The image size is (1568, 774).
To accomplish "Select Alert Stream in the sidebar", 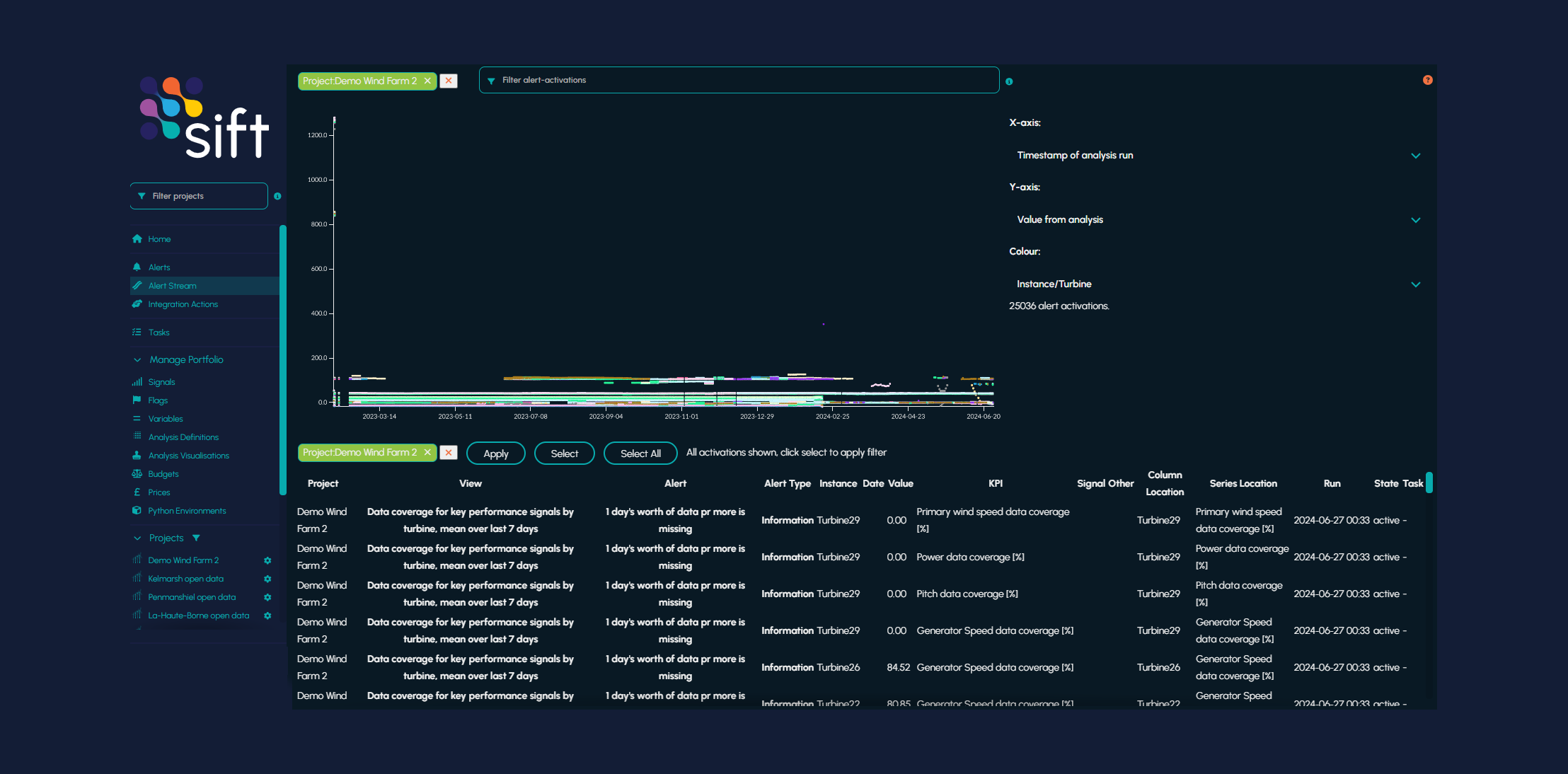I will (172, 286).
